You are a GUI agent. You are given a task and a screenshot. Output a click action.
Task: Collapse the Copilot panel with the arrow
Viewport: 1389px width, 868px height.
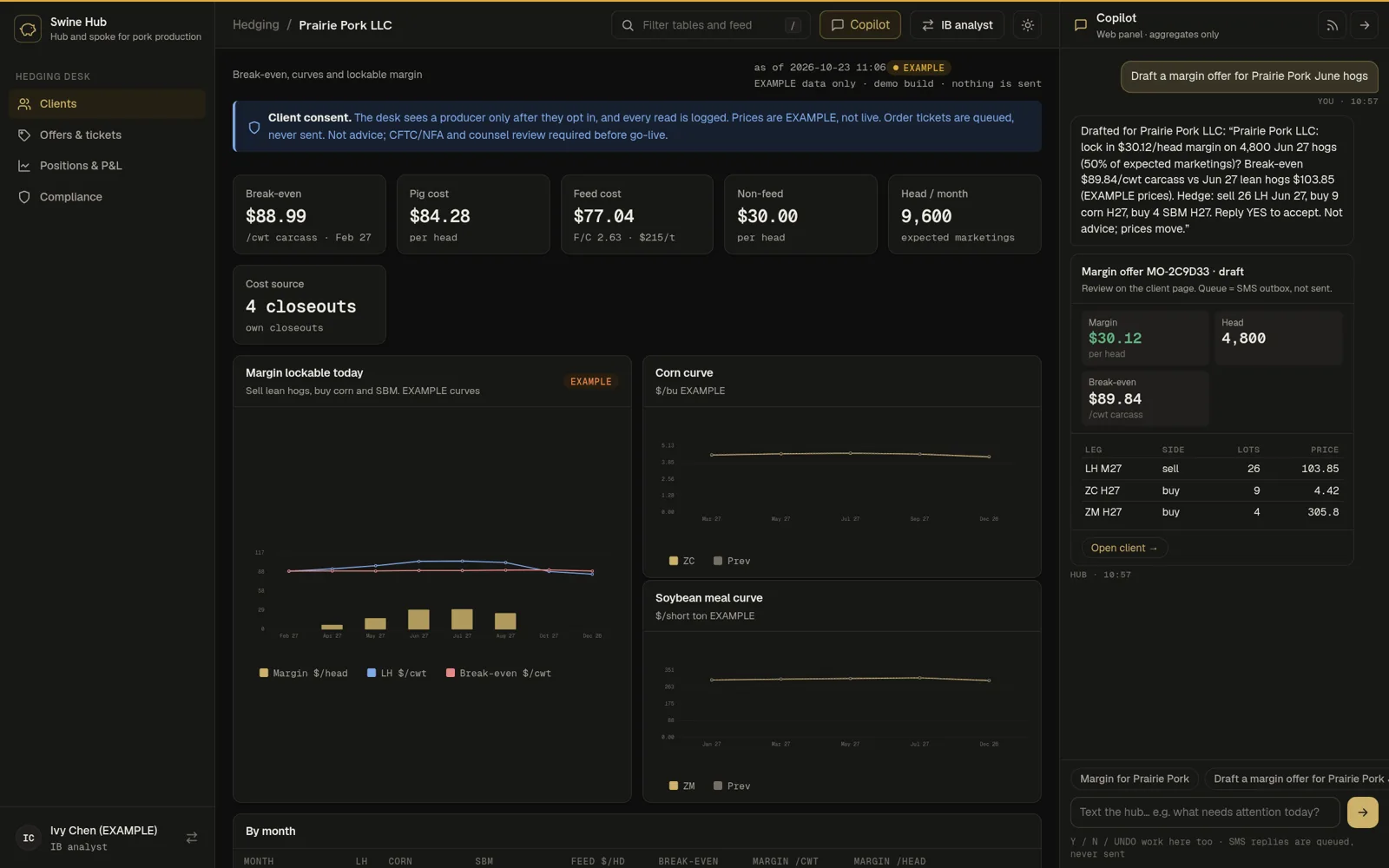pos(1365,25)
